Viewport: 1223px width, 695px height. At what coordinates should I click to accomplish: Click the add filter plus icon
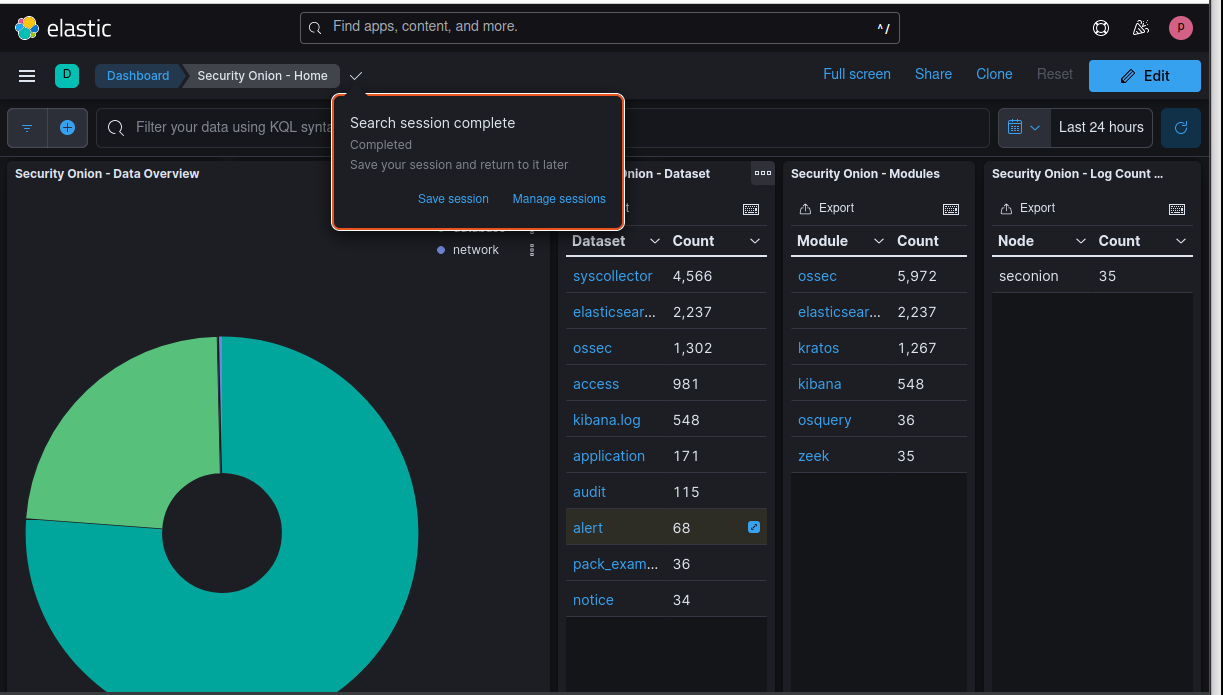67,128
